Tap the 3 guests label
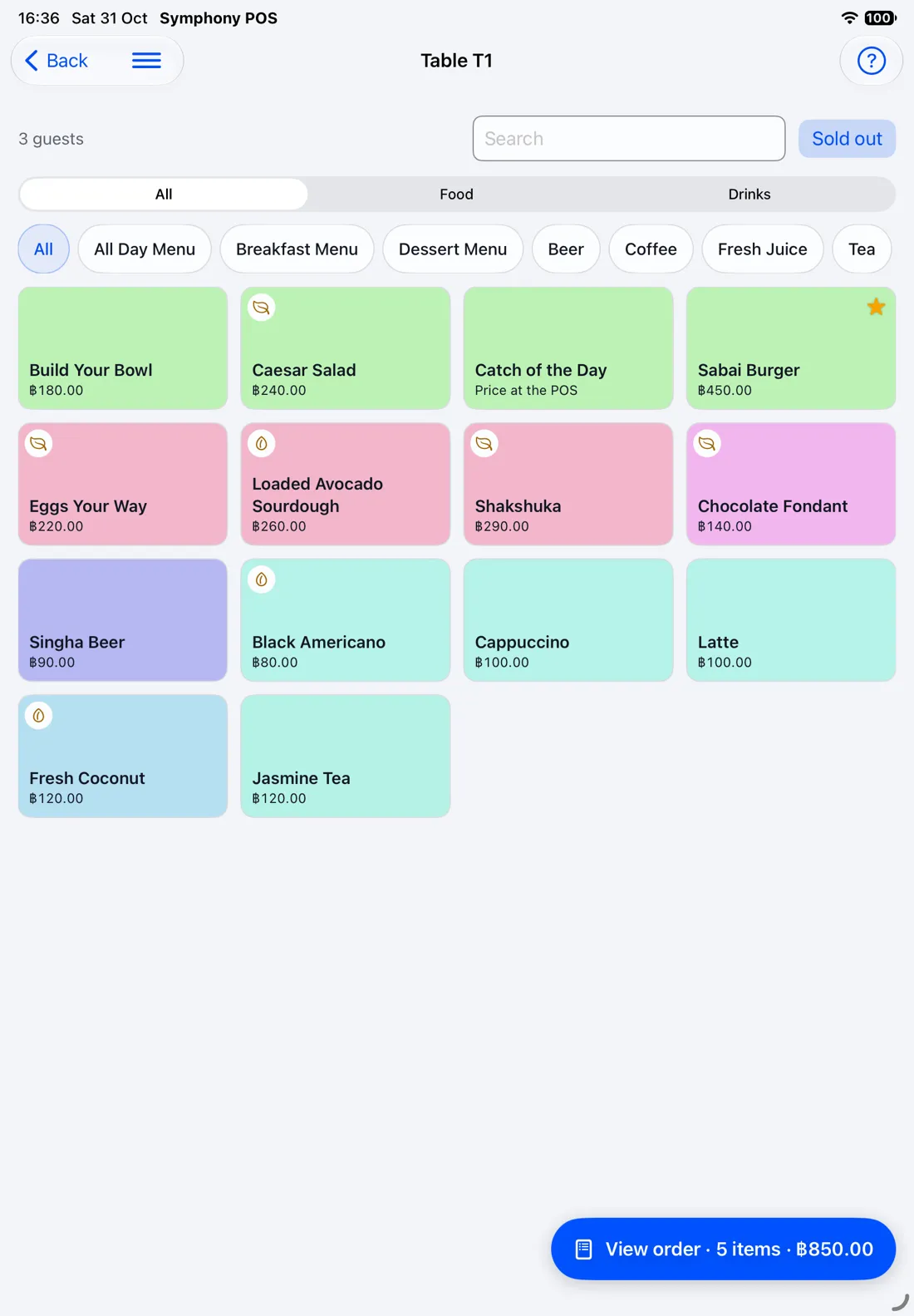Image resolution: width=914 pixels, height=1316 pixels. point(52,139)
